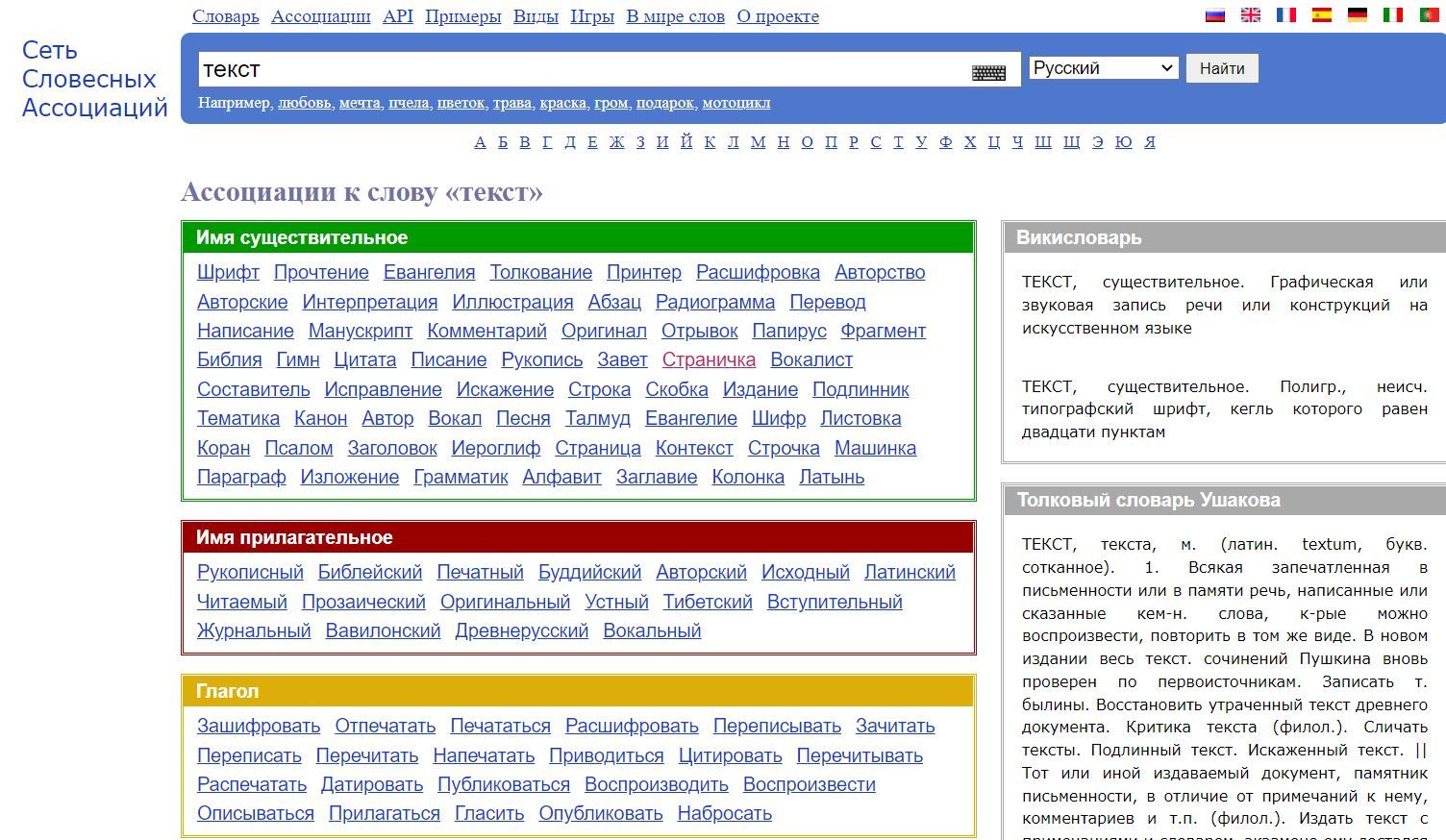This screenshot has width=1446, height=840.
Task: Open the verb link 'Зашифровать'
Action: click(x=259, y=726)
